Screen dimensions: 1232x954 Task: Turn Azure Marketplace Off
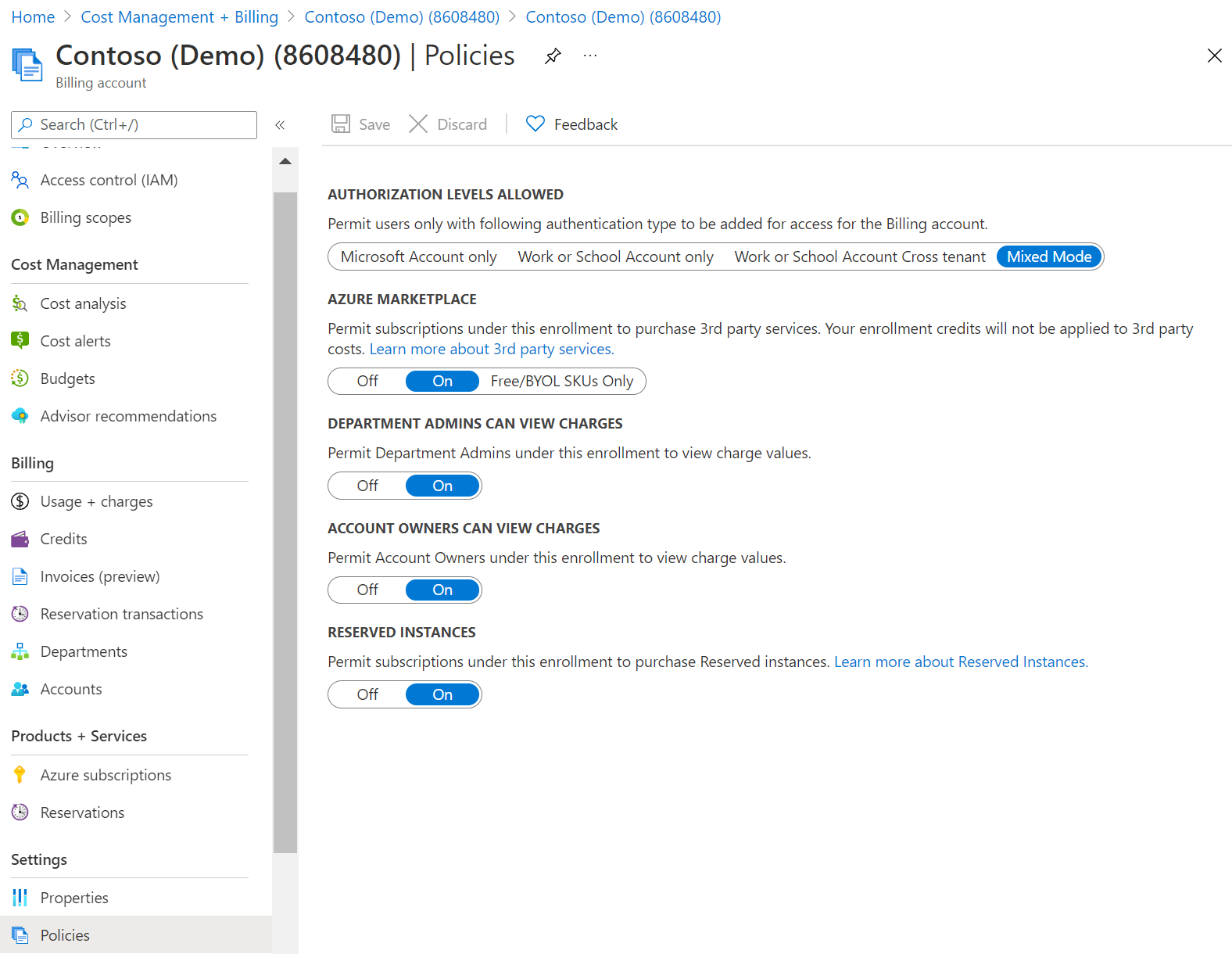367,381
